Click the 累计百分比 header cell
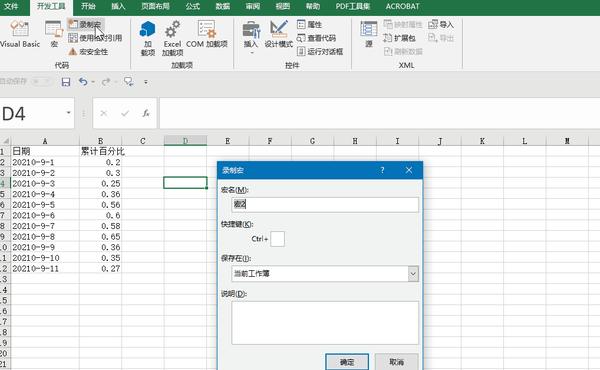 click(x=100, y=151)
